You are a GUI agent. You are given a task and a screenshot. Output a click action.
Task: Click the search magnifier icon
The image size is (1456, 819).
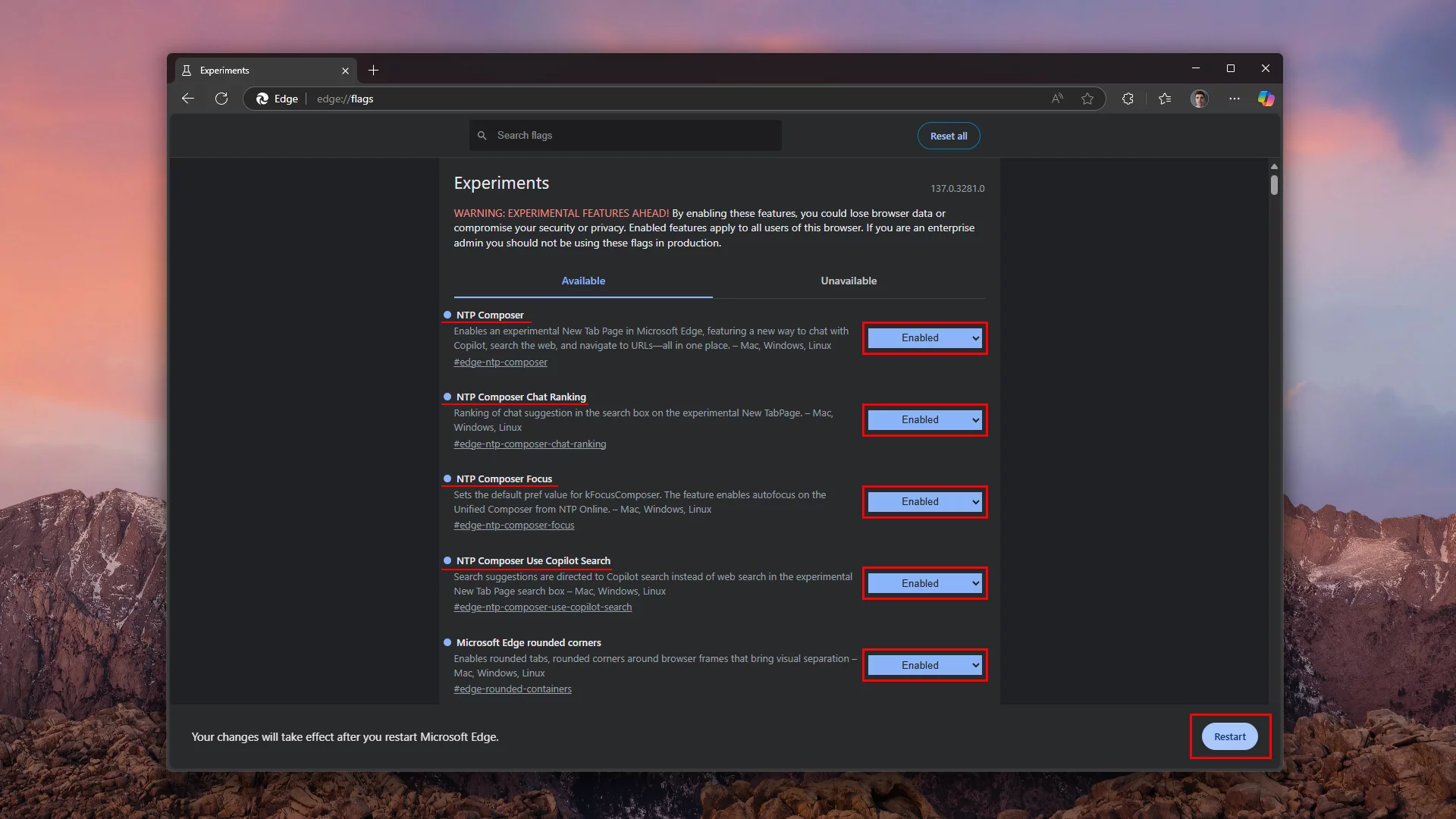click(x=482, y=136)
